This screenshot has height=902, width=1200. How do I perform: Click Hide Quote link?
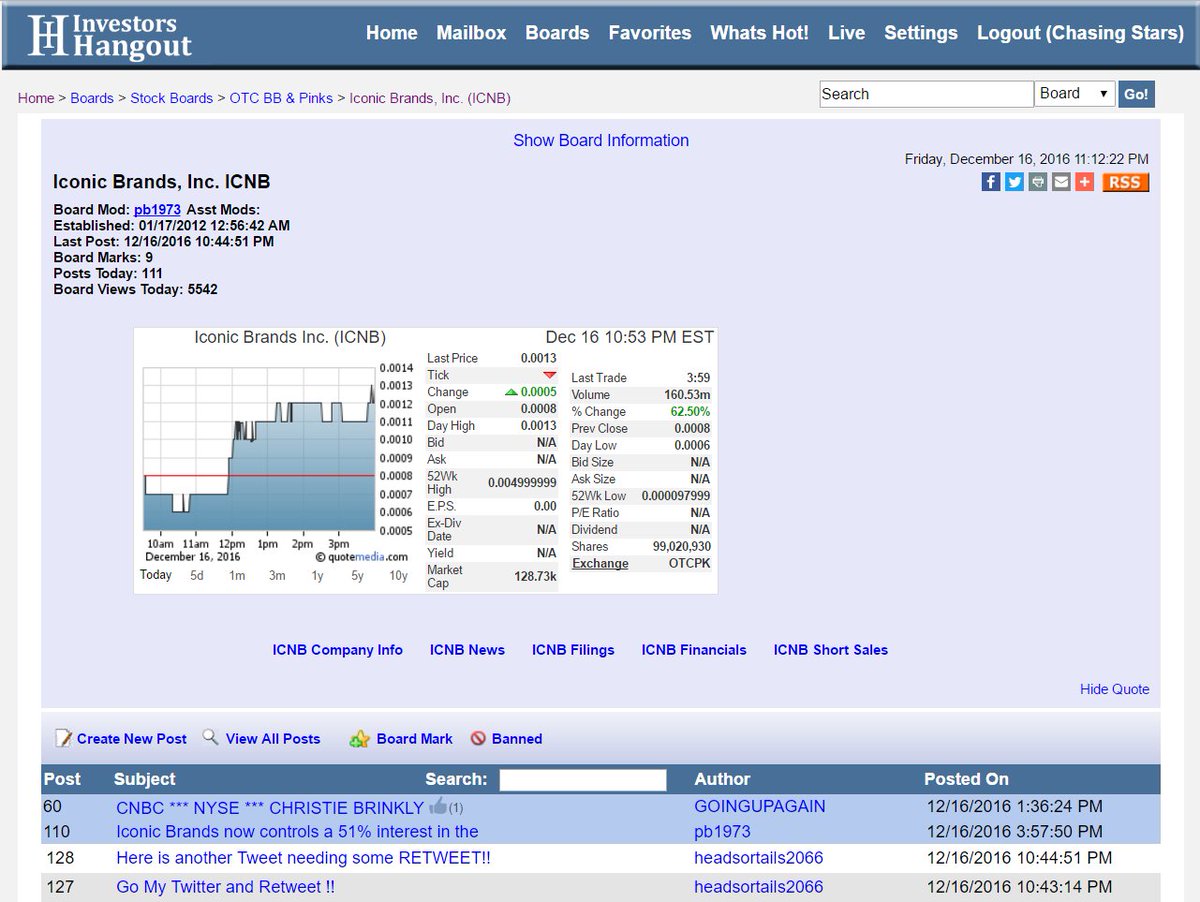pyautogui.click(x=1115, y=689)
